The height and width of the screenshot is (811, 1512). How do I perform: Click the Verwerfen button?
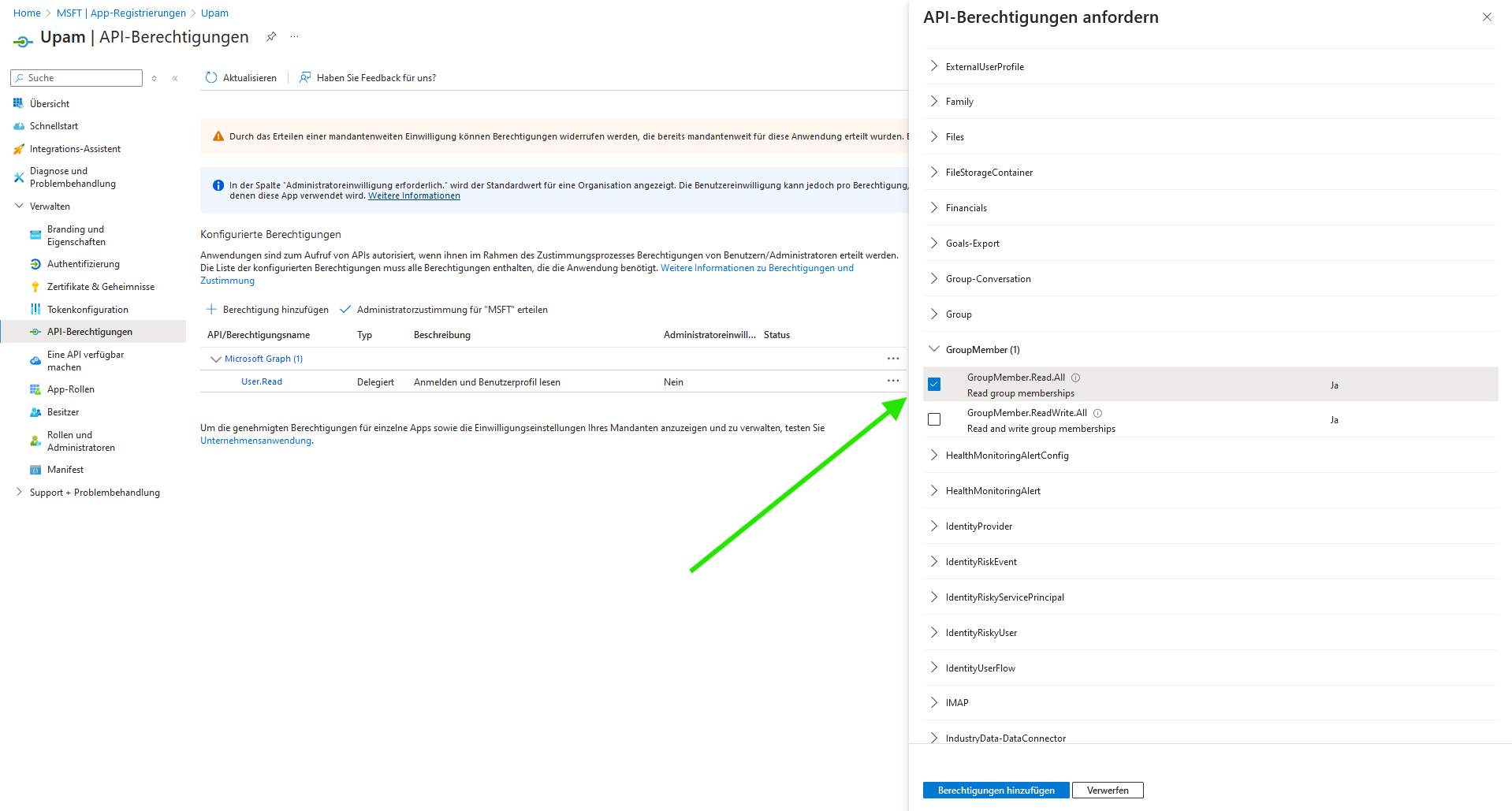pyautogui.click(x=1107, y=791)
